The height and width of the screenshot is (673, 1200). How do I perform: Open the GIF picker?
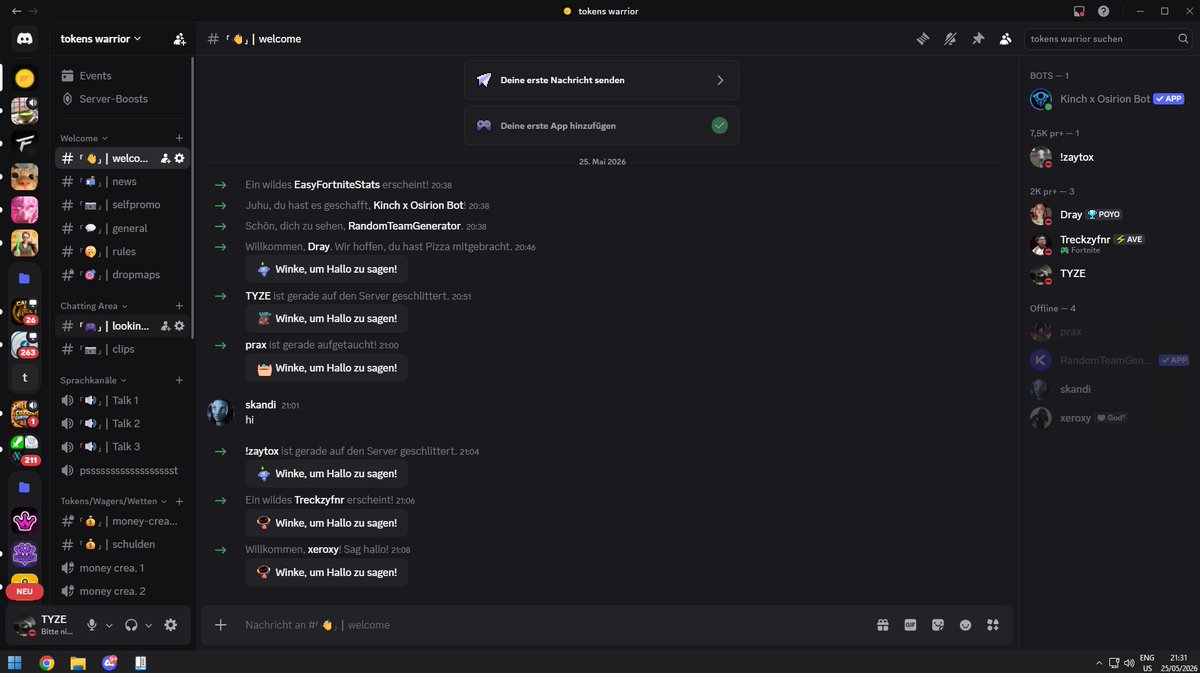(x=910, y=625)
